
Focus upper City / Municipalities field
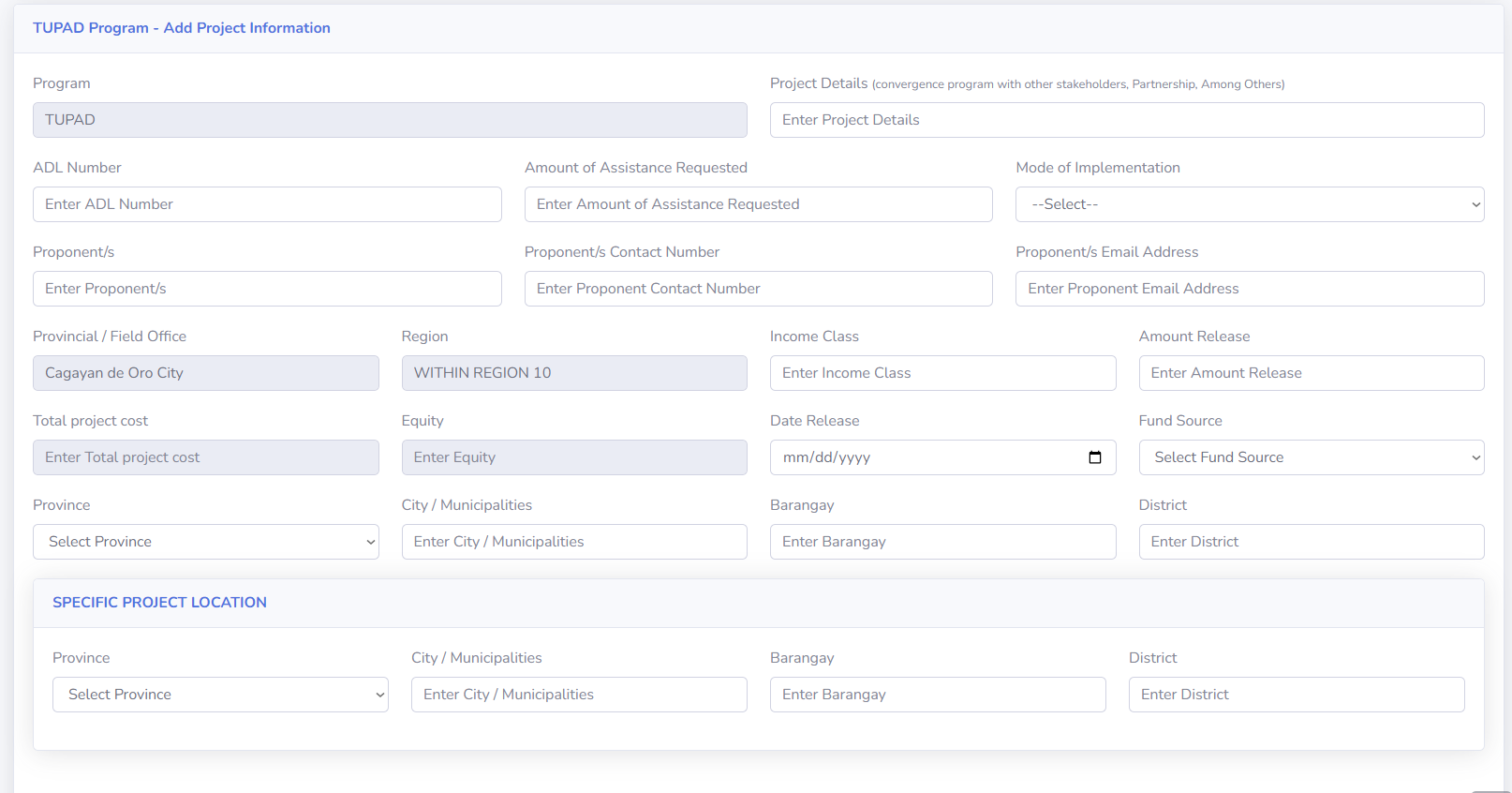point(574,542)
